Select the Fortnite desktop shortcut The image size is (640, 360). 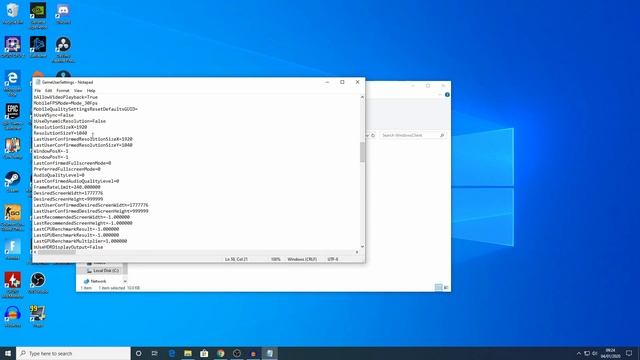tap(12, 250)
